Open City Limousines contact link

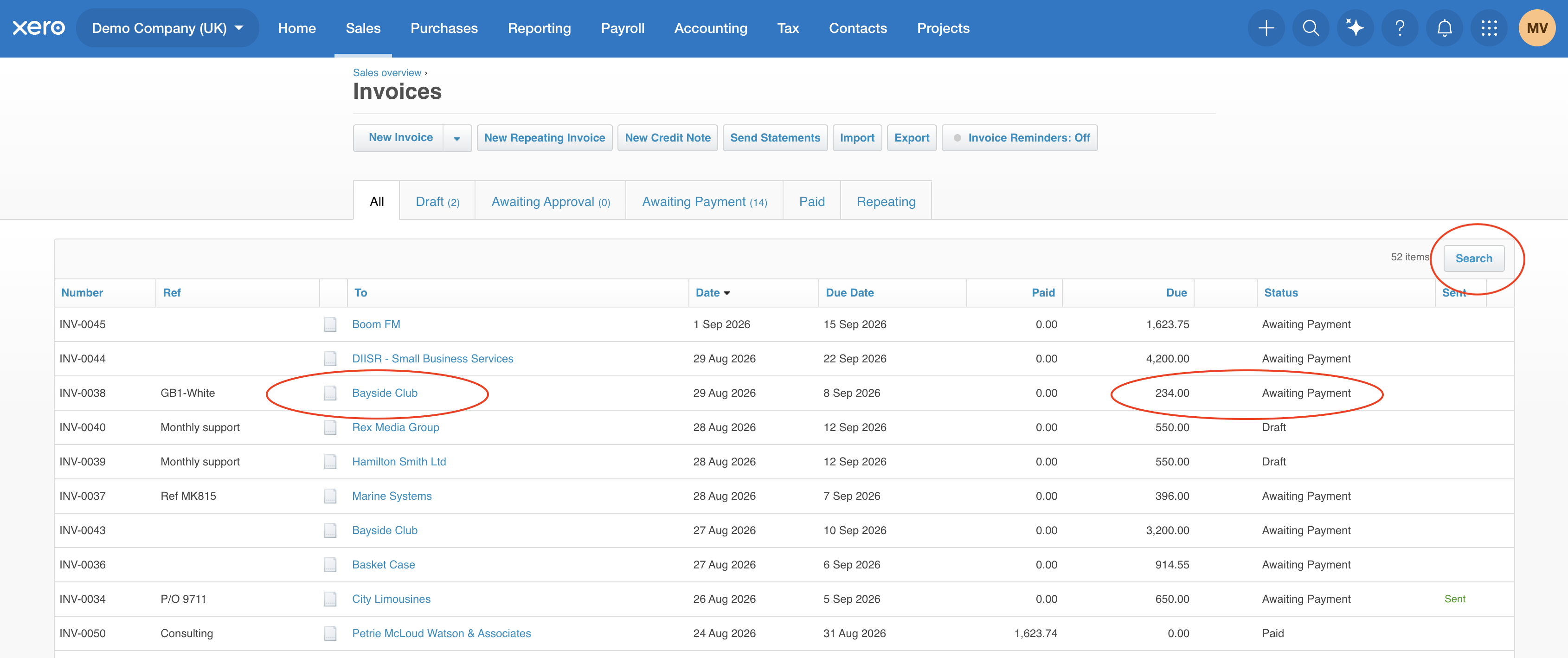click(392, 600)
